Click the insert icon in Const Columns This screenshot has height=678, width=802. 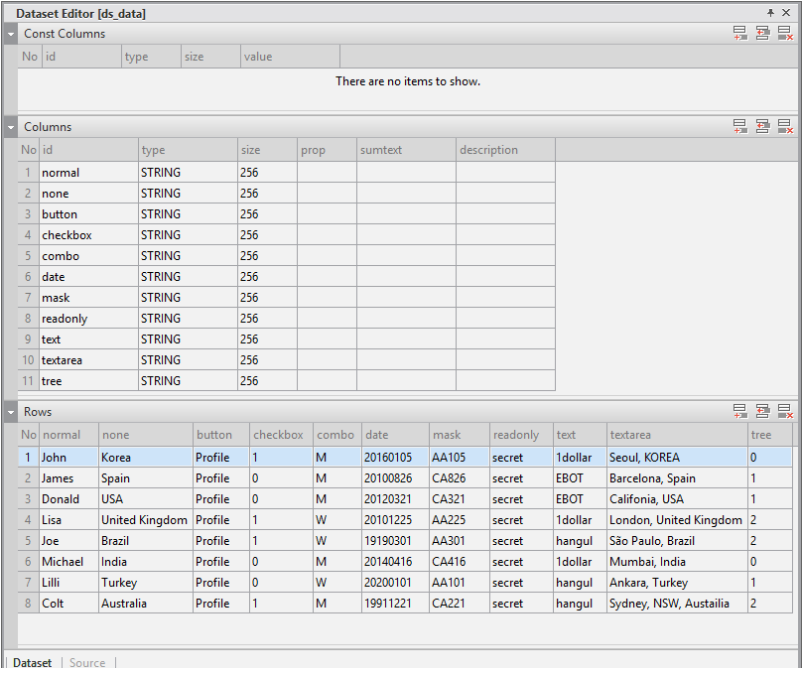[762, 33]
